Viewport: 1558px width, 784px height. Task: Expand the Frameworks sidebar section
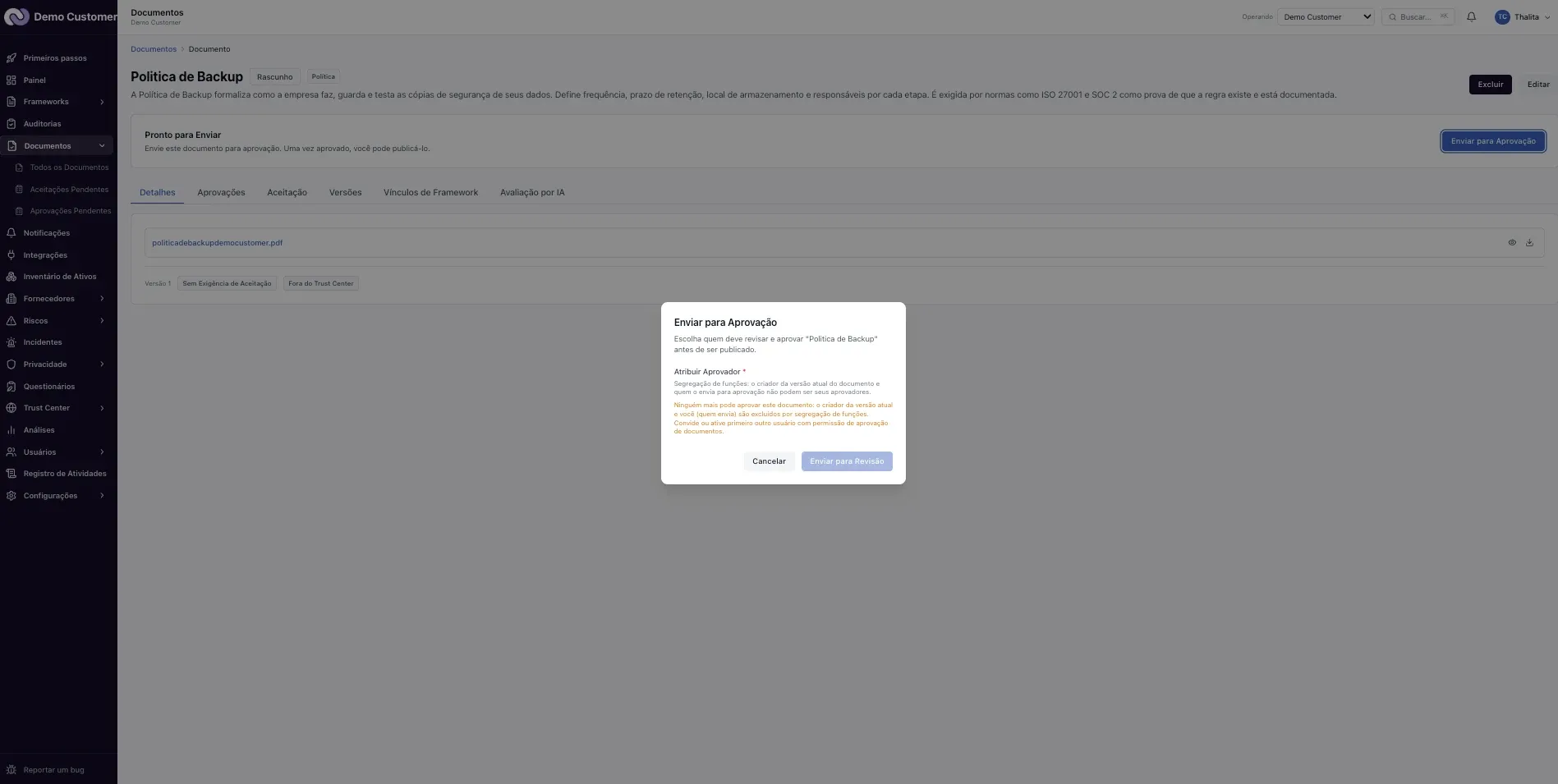pos(102,102)
